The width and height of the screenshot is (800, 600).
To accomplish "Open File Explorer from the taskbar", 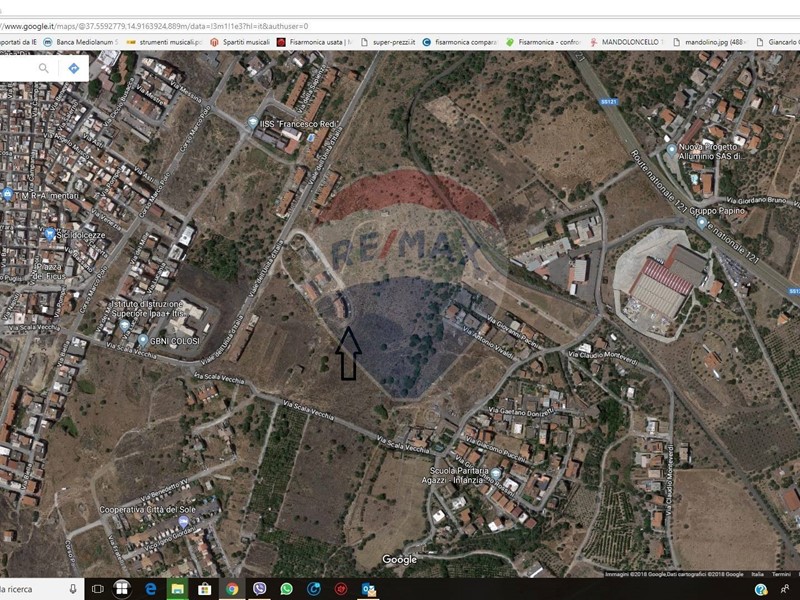I will (x=178, y=589).
